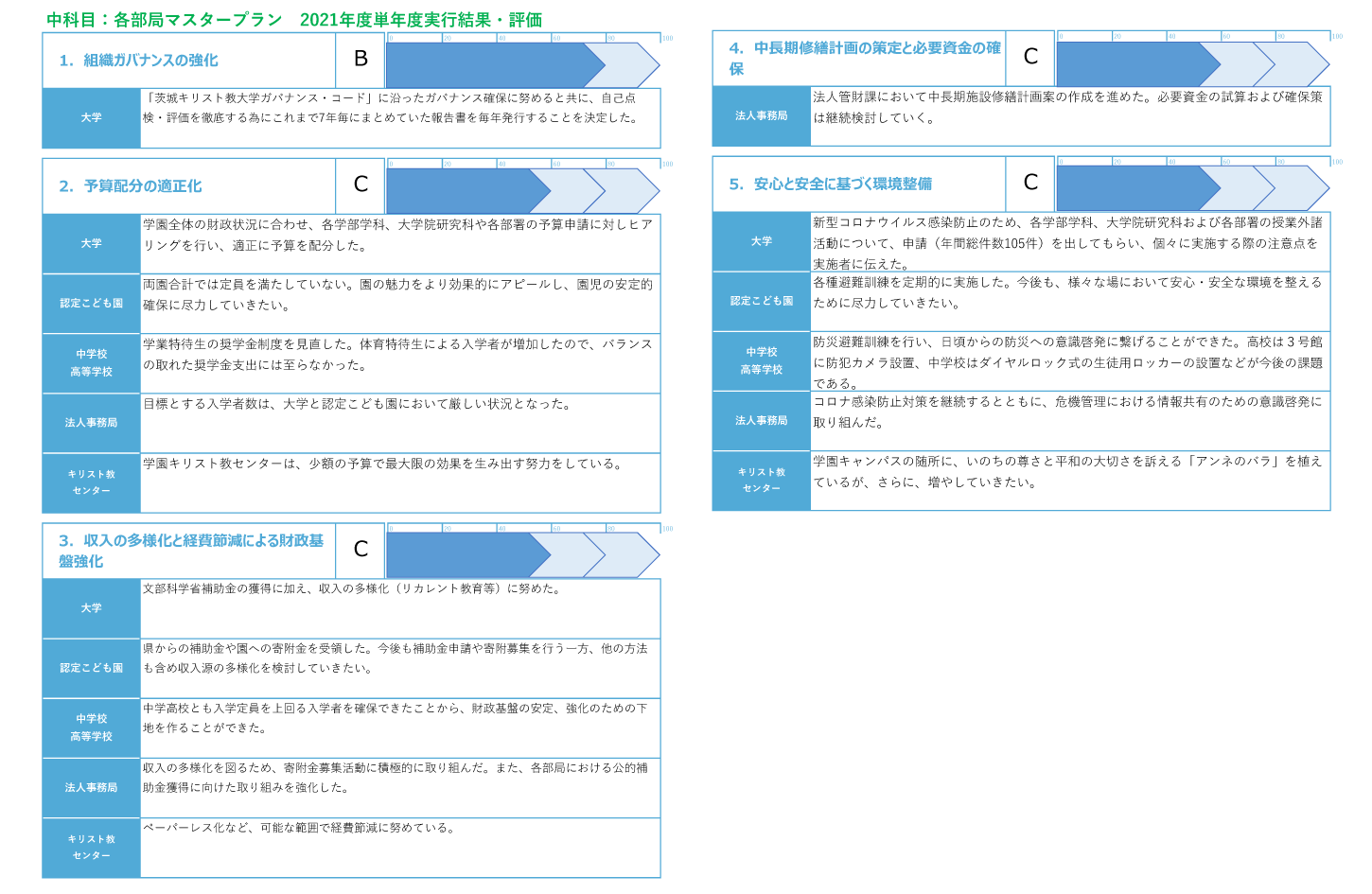This screenshot has height=894, width=1372.
Task: Click the 中学校 高等学校 label in section 2
Action: coord(92,363)
